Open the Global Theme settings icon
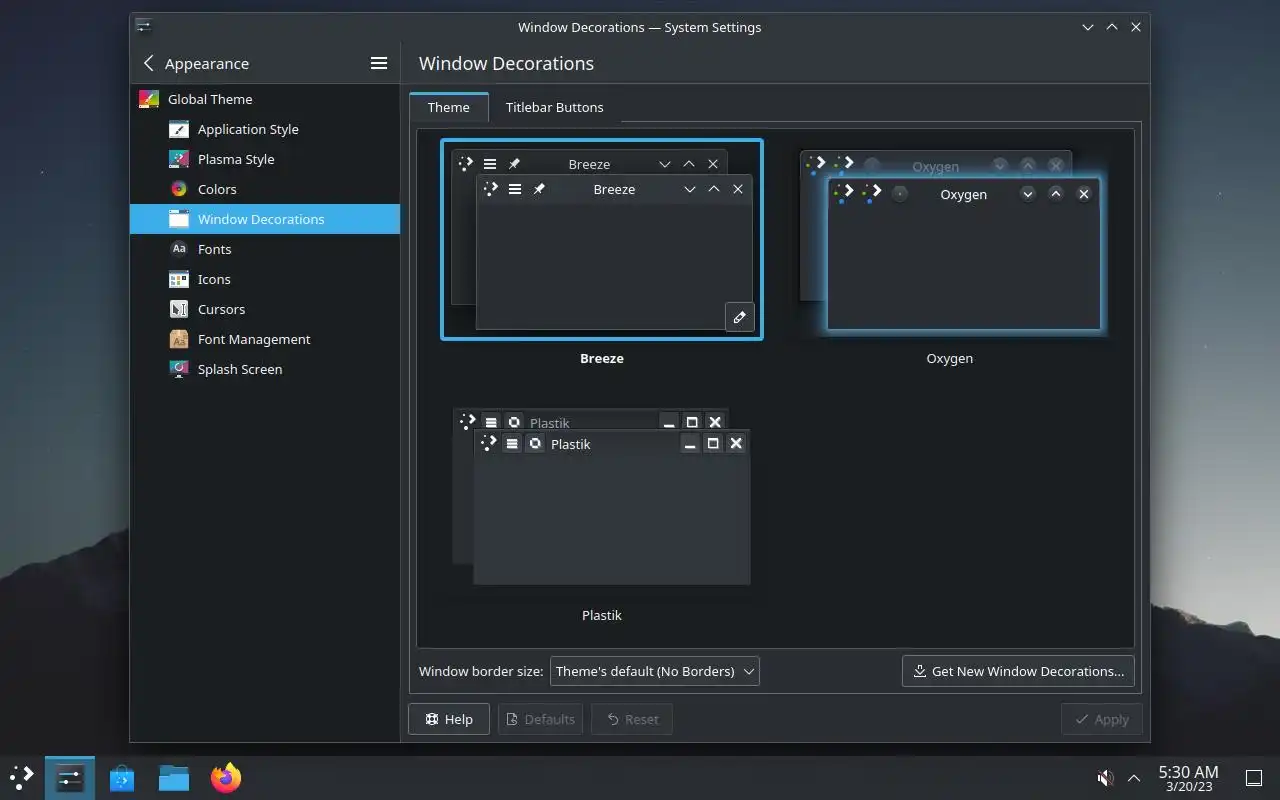 point(149,99)
